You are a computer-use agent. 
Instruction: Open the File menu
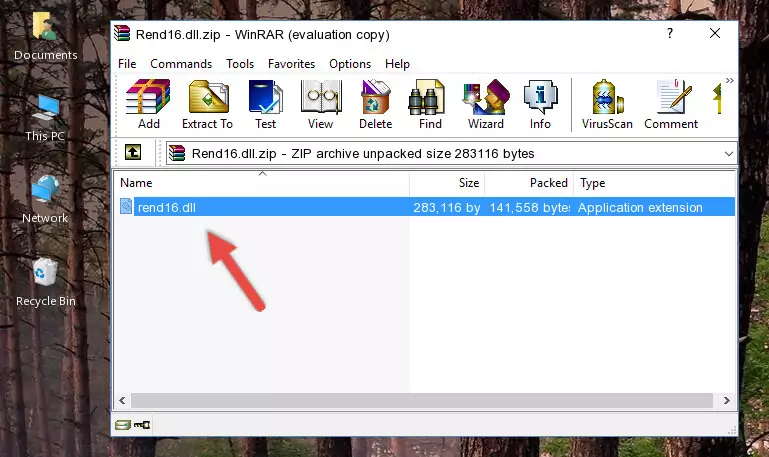click(127, 64)
